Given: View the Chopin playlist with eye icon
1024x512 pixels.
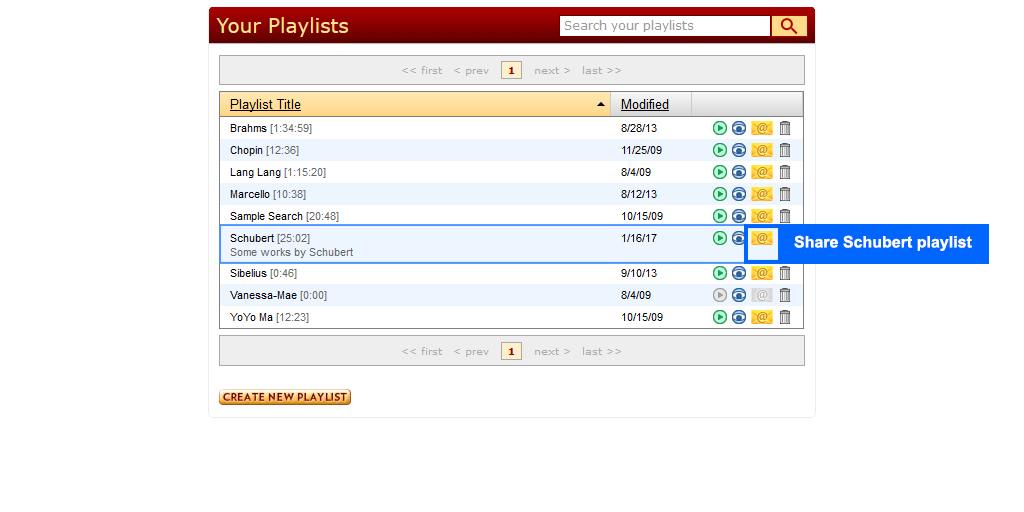Looking at the screenshot, I should tap(739, 150).
